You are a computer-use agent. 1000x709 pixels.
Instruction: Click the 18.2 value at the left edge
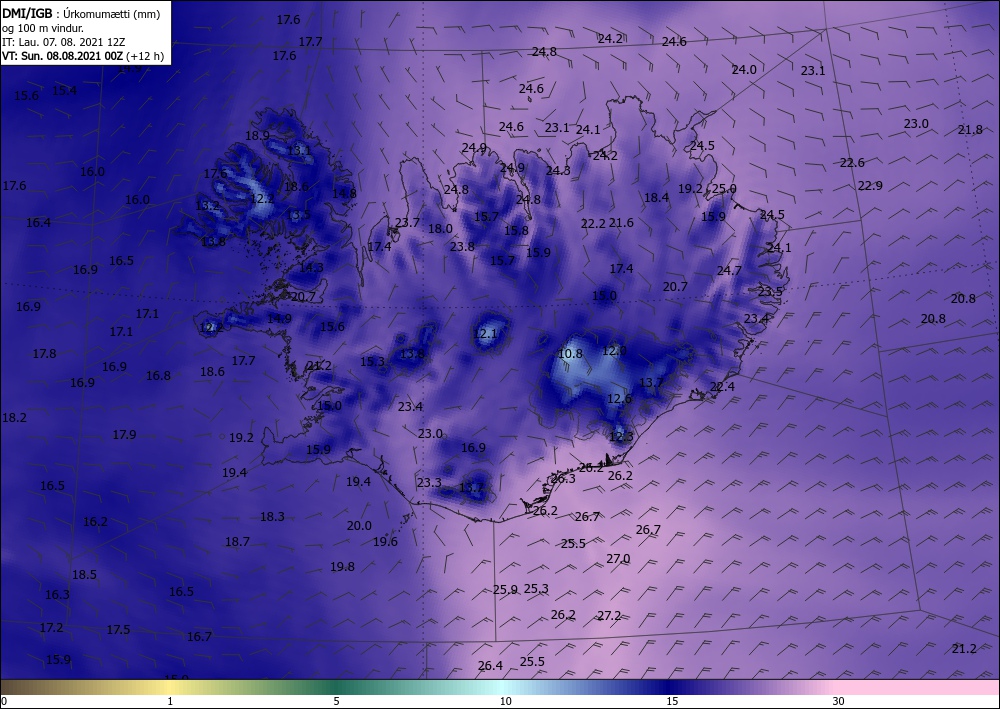[x=14, y=418]
